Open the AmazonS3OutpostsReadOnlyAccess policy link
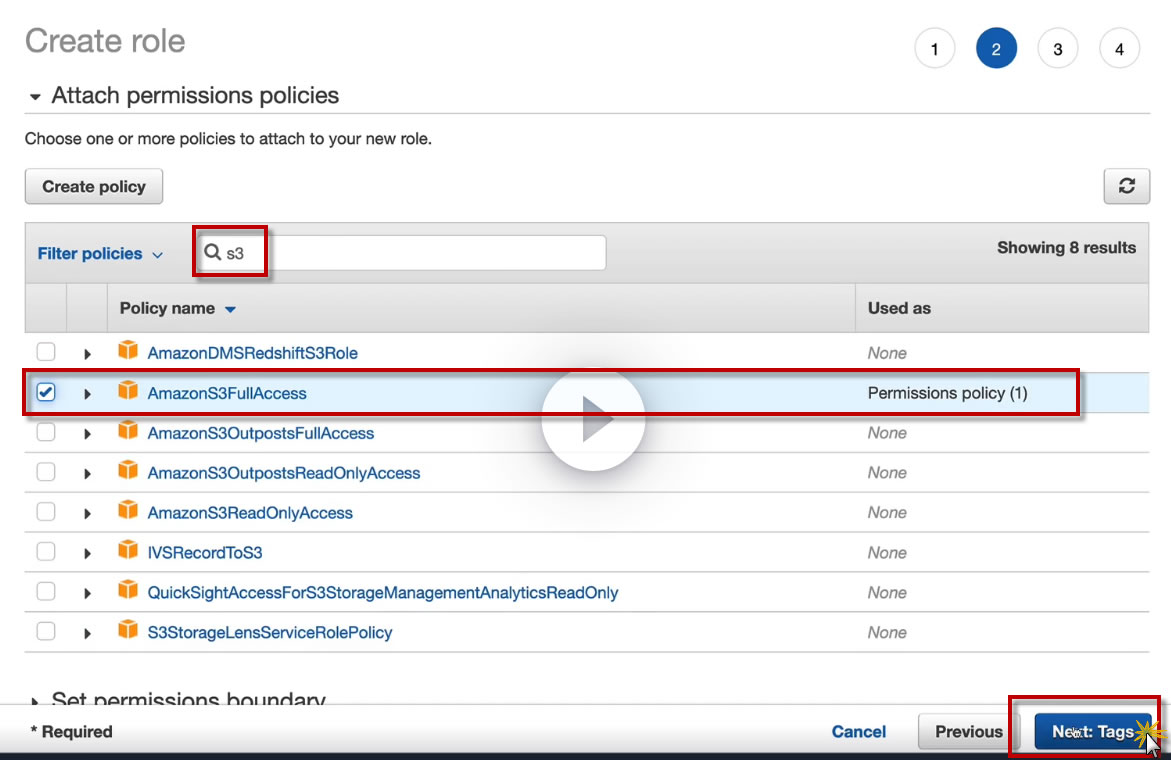This screenshot has height=760, width=1171. pyautogui.click(x=284, y=473)
